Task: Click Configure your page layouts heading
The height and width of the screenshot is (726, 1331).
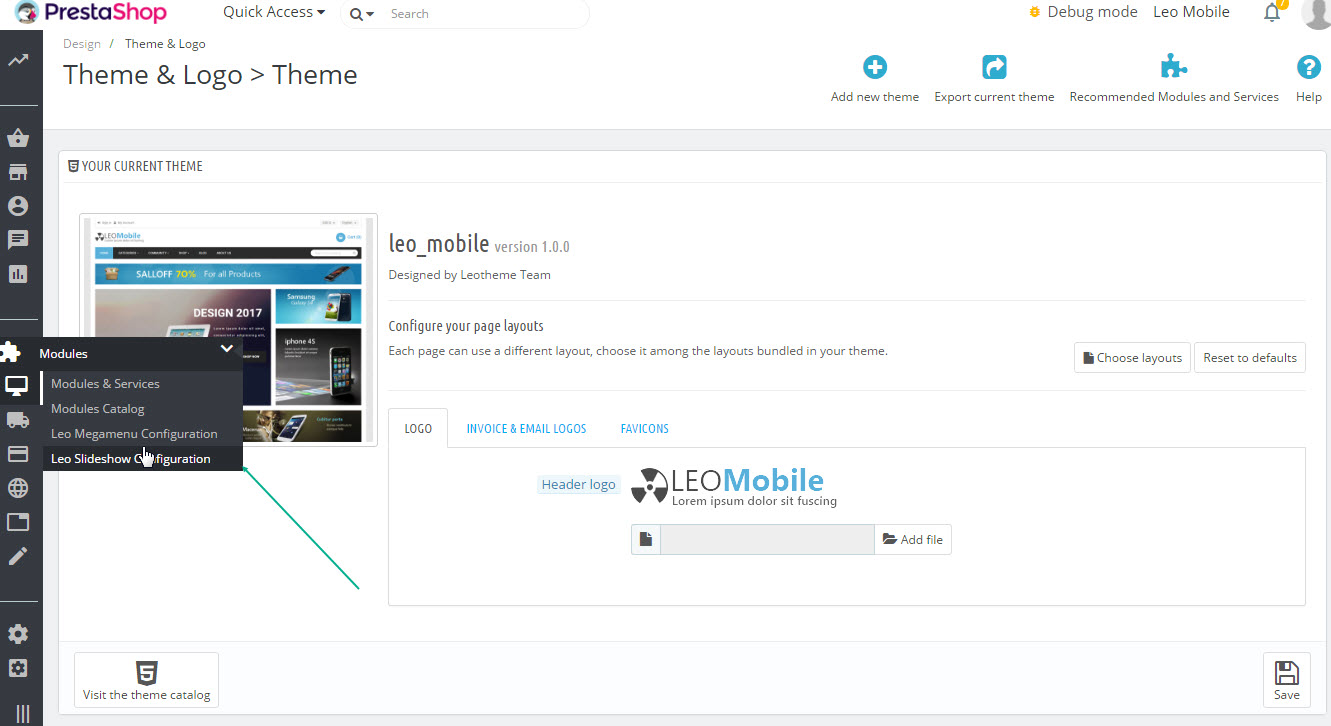Action: (466, 326)
